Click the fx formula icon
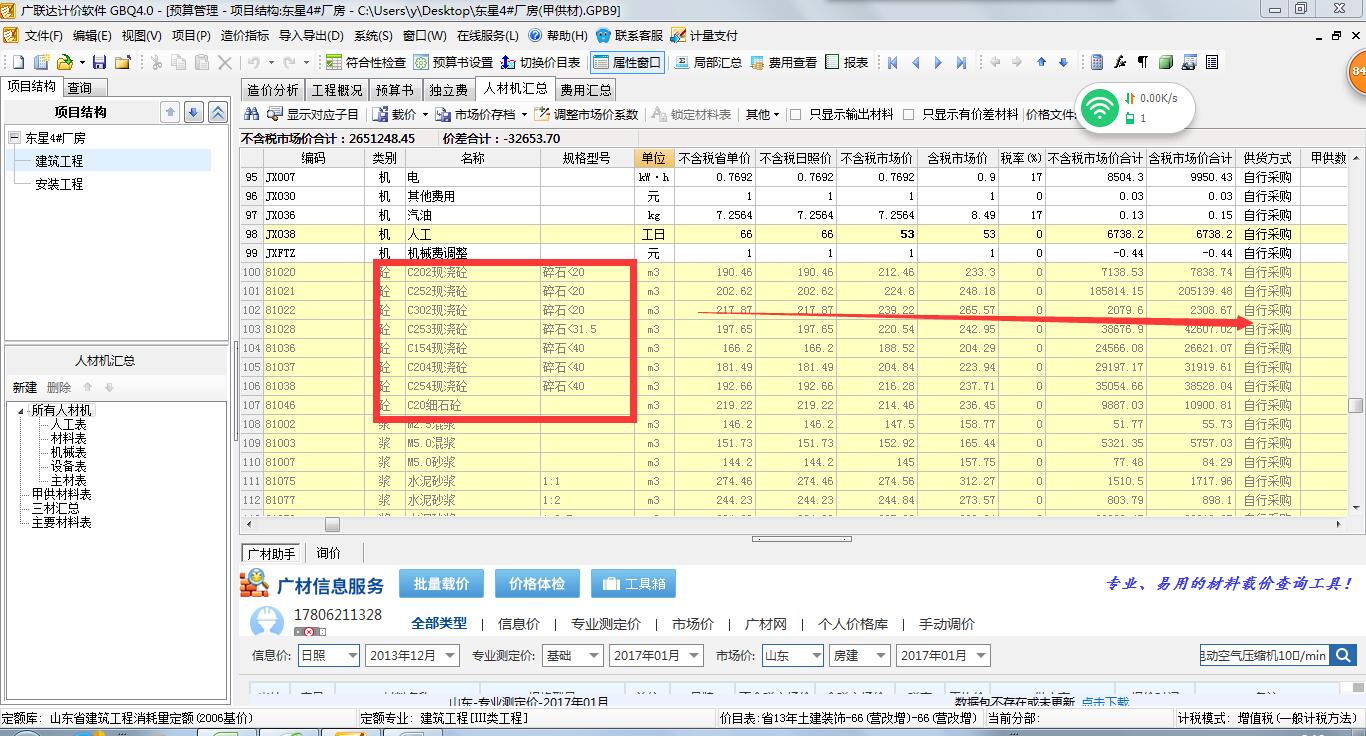 click(1120, 62)
